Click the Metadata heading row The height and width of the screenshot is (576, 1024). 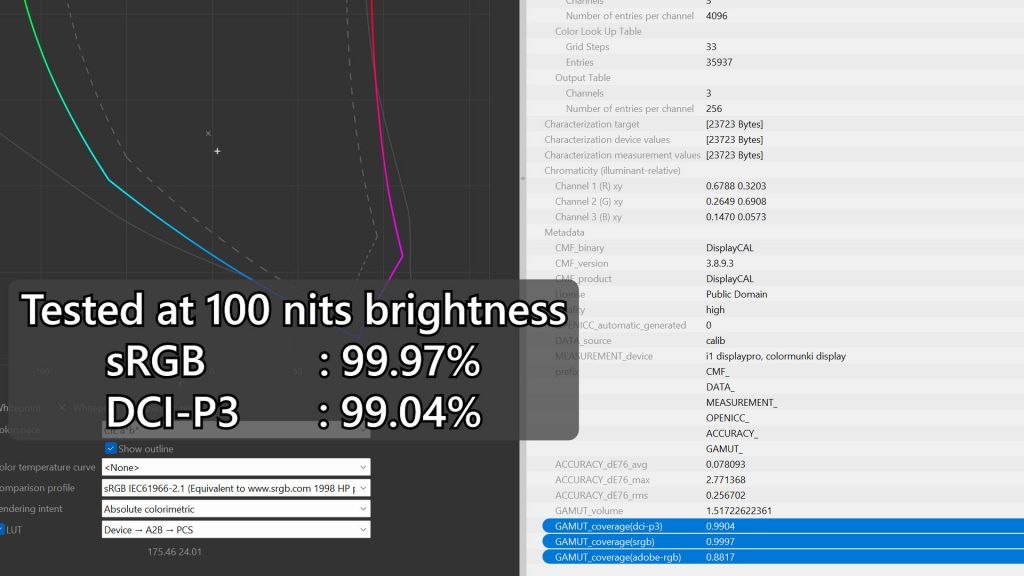point(775,232)
